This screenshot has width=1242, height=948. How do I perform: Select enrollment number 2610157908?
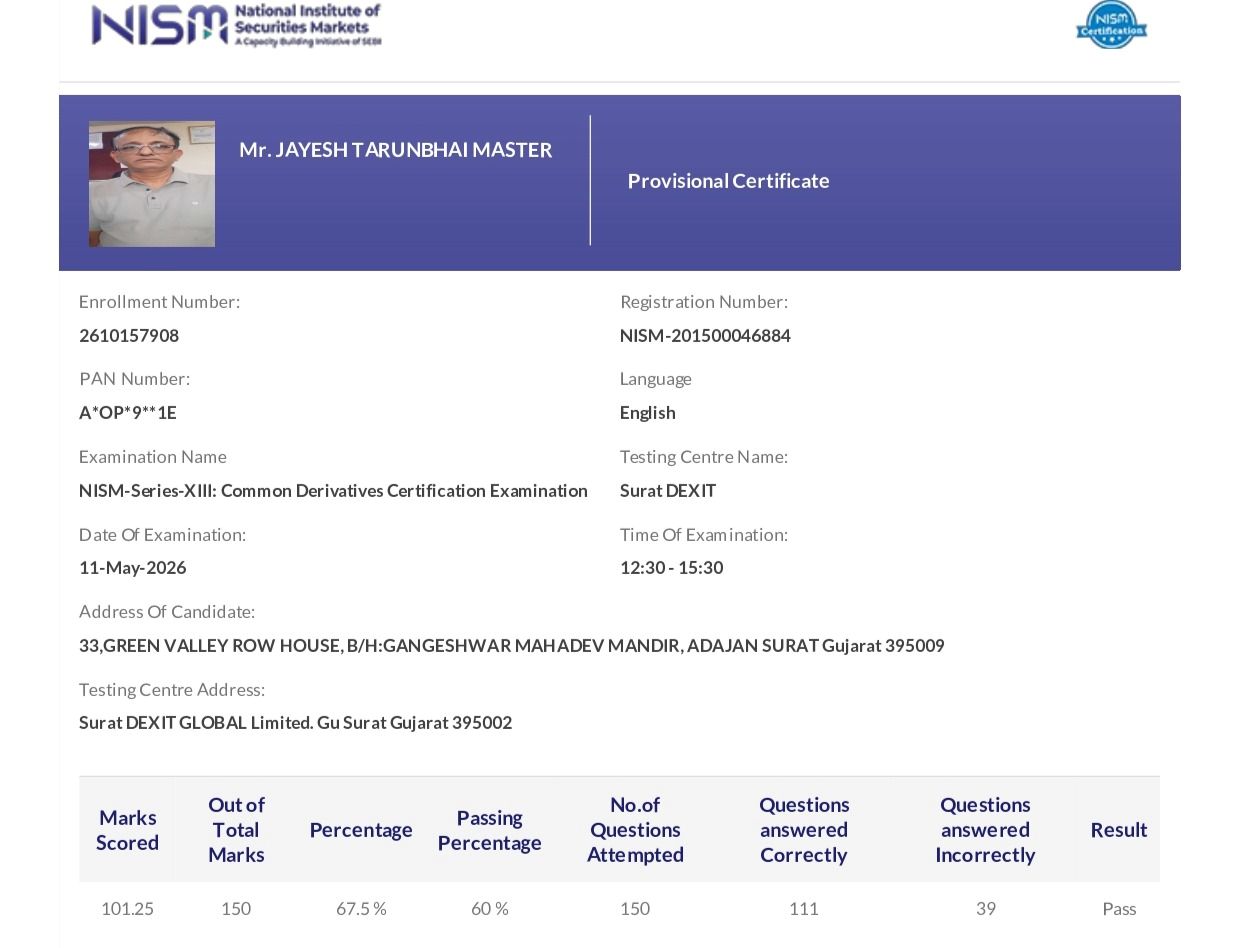(129, 336)
